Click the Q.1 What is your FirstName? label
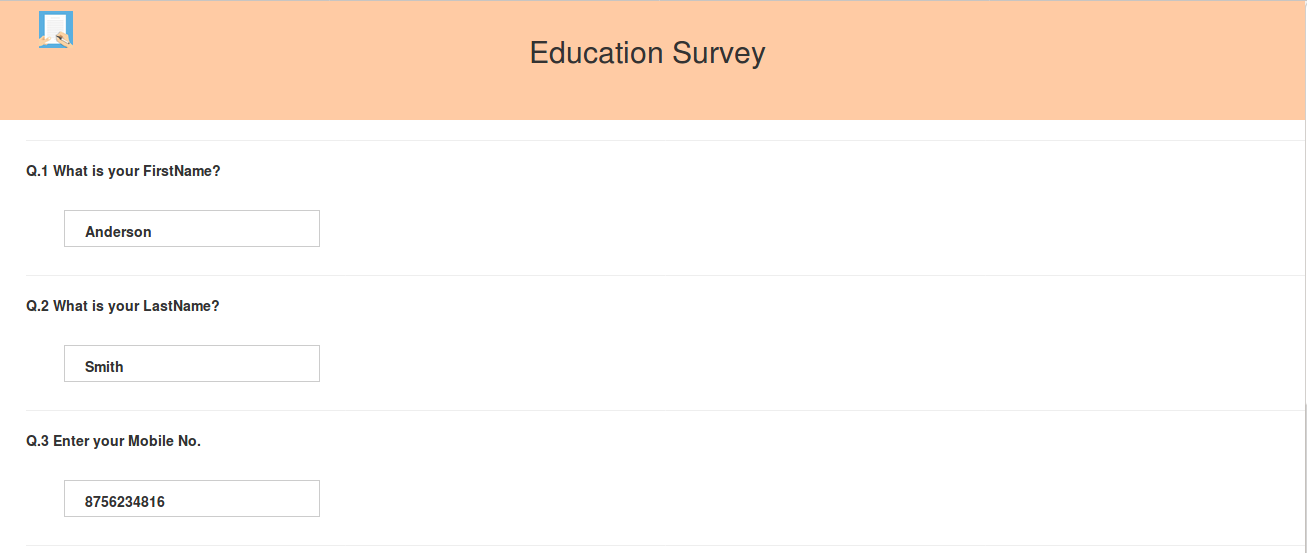The image size is (1307, 553). tap(123, 171)
